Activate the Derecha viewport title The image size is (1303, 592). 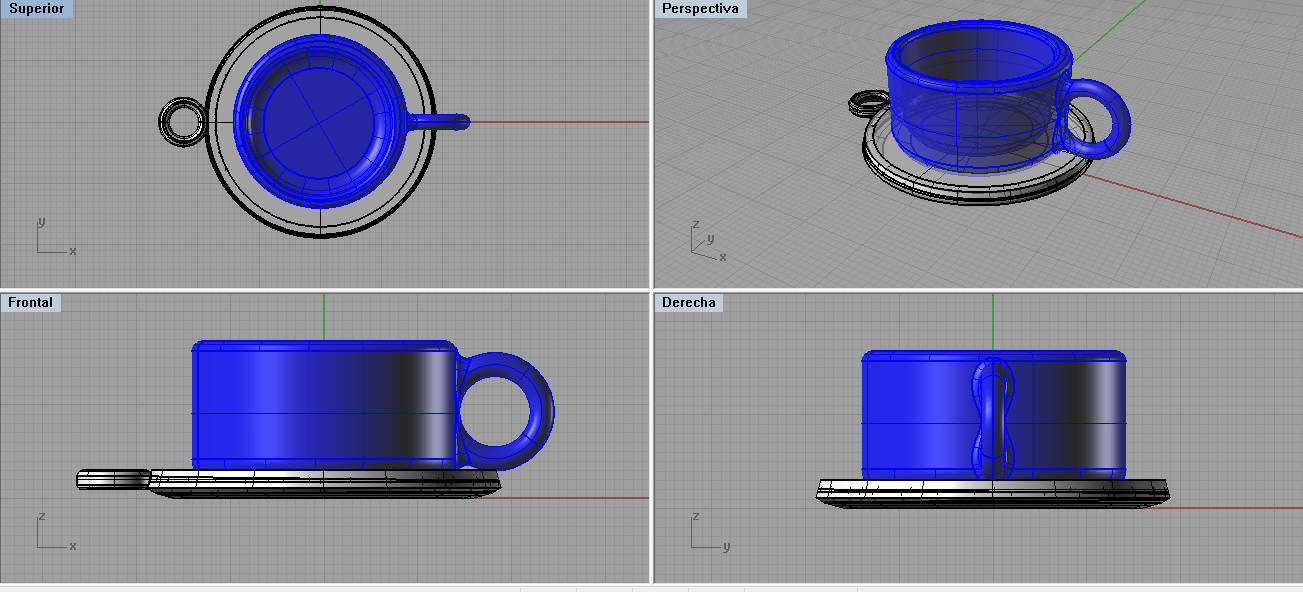[690, 302]
